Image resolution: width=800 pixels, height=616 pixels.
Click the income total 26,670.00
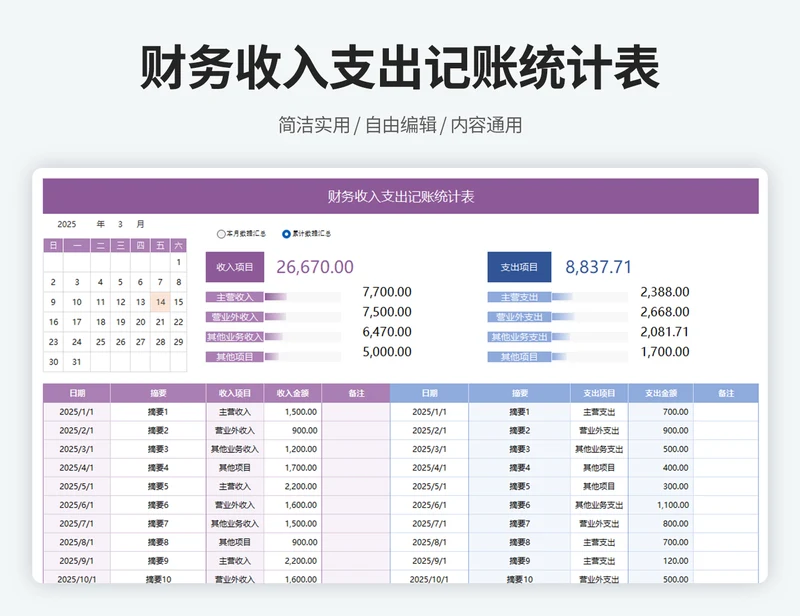click(315, 267)
